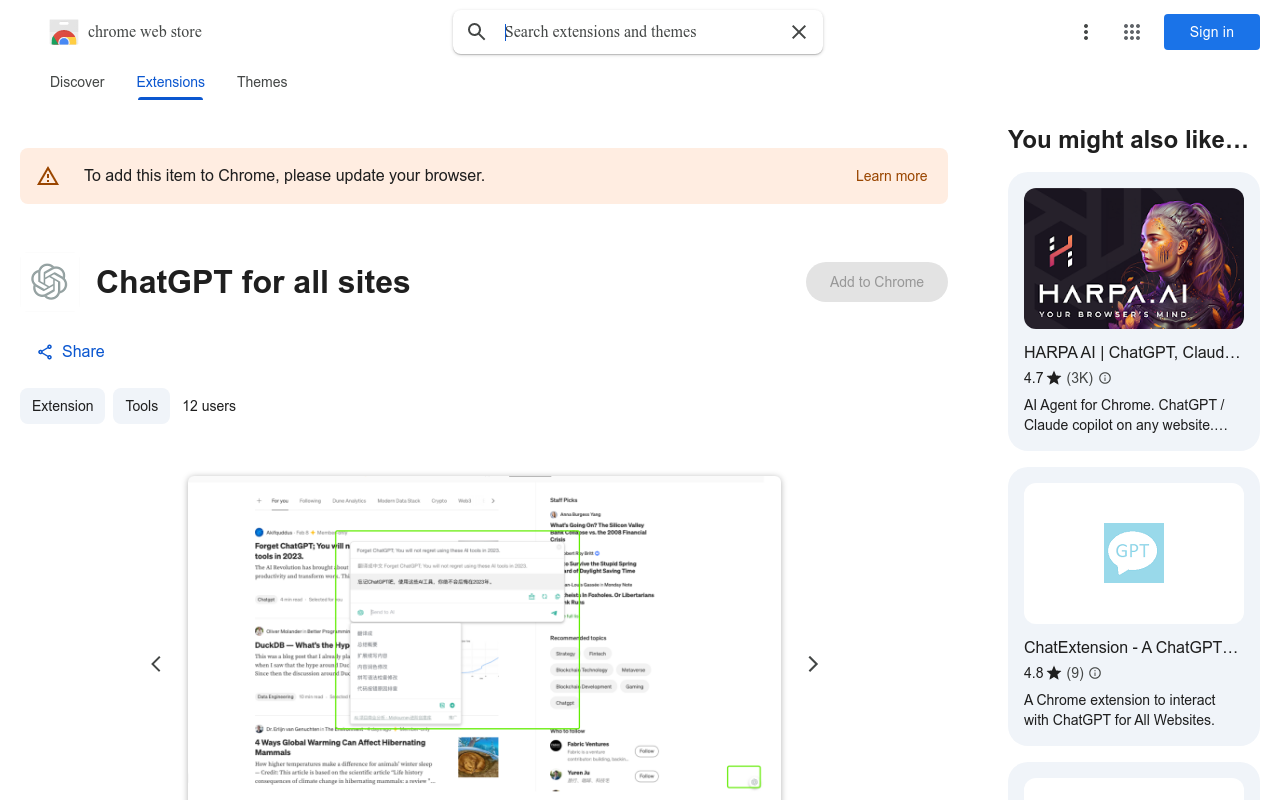Screen dimensions: 1280x800
Task: Open the extension screenshot preview image
Action: (x=484, y=638)
